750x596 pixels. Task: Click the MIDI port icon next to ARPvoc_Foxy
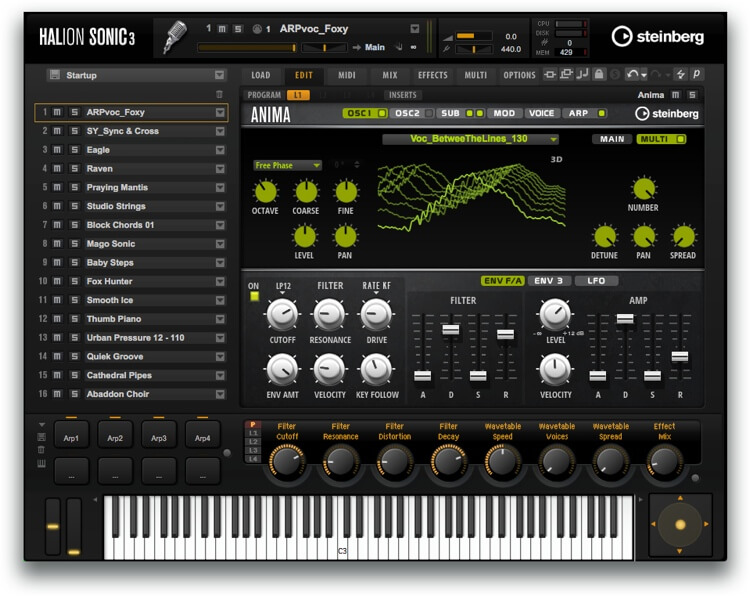click(x=257, y=29)
